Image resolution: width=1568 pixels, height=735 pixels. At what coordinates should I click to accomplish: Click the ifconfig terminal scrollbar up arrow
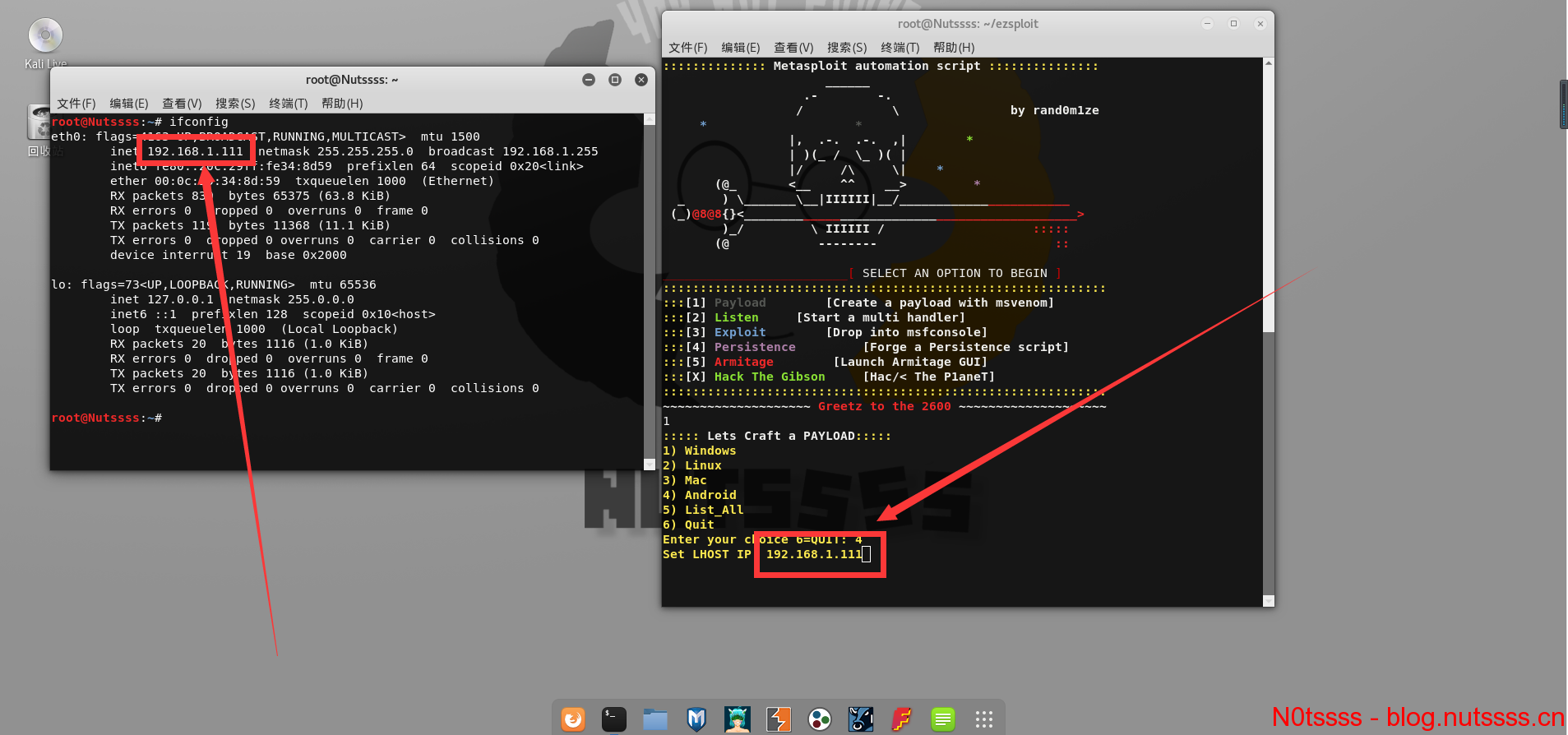pyautogui.click(x=650, y=119)
